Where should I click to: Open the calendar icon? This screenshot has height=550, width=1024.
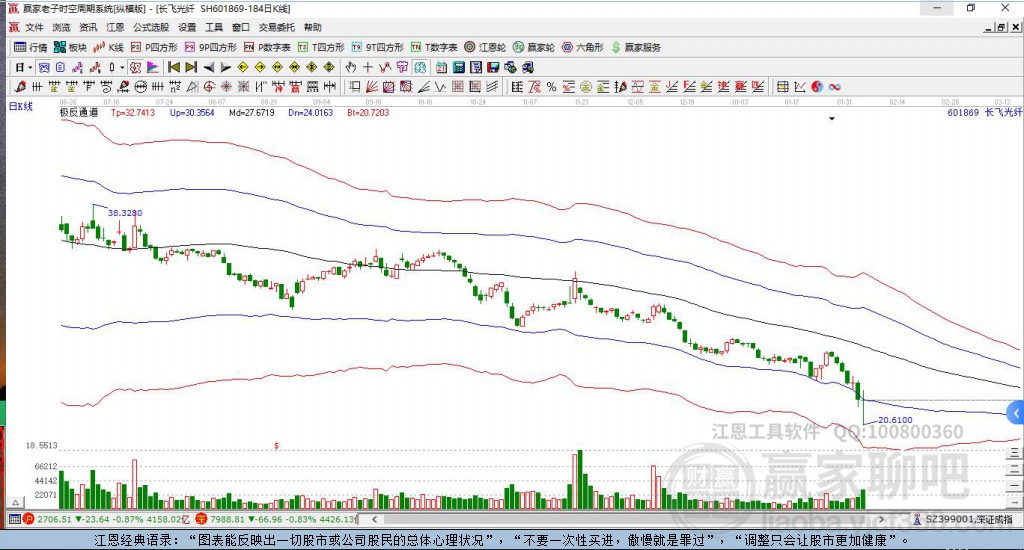[441, 67]
